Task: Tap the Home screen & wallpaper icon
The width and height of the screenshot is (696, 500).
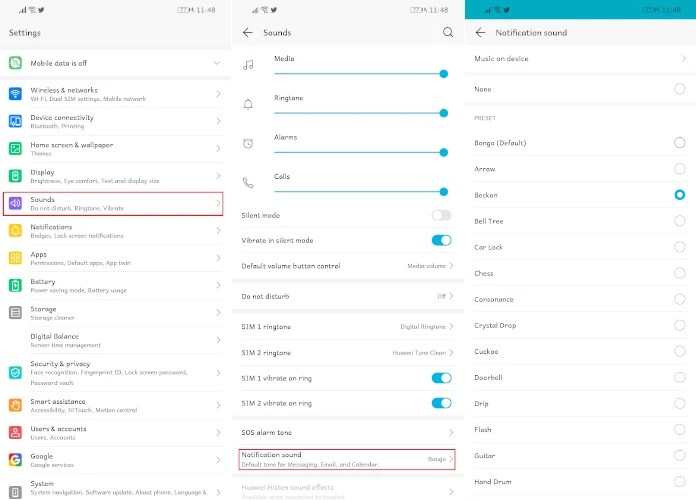Action: tap(16, 148)
